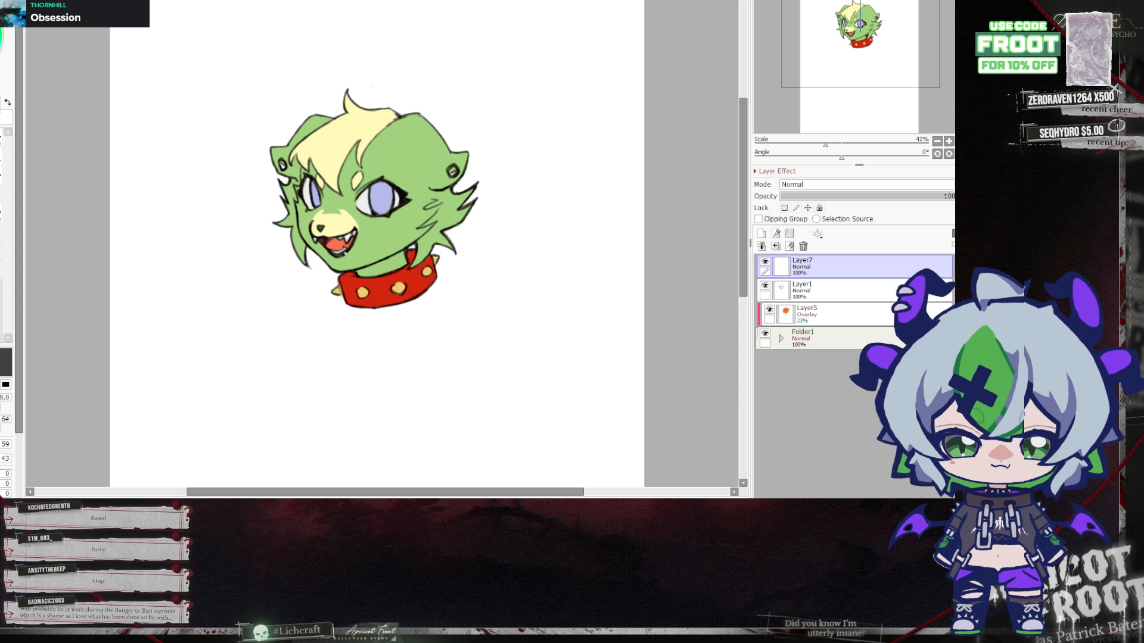Hide Folder1 using its eye icon
The image size is (1144, 643).
(x=765, y=333)
